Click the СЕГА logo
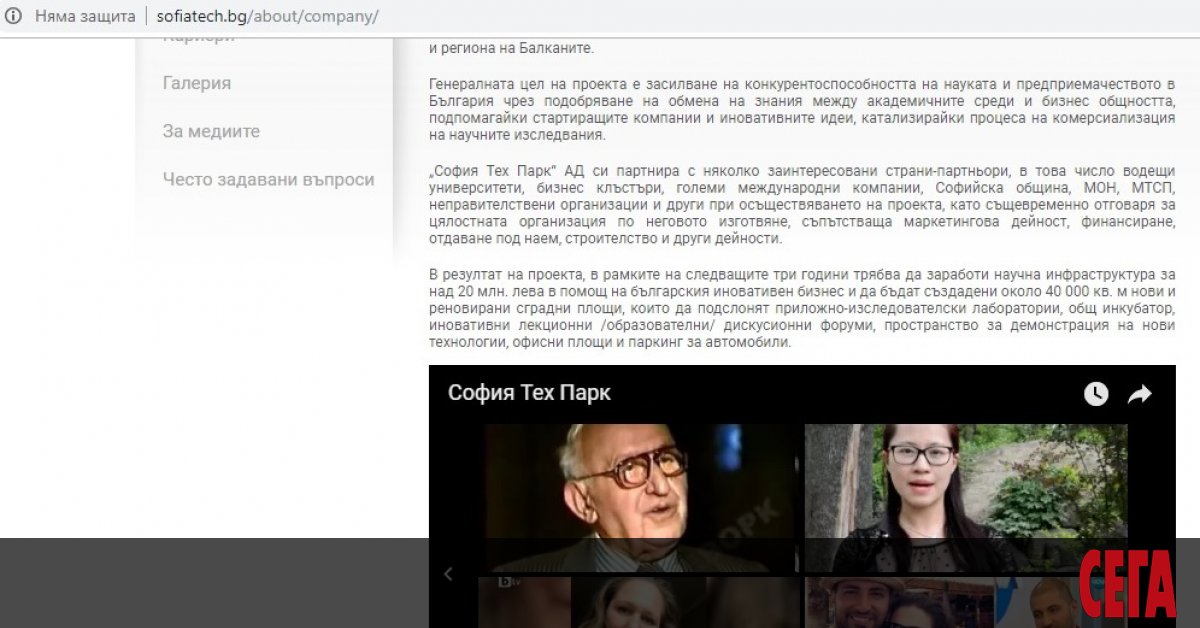This screenshot has height=628, width=1200. [1127, 585]
